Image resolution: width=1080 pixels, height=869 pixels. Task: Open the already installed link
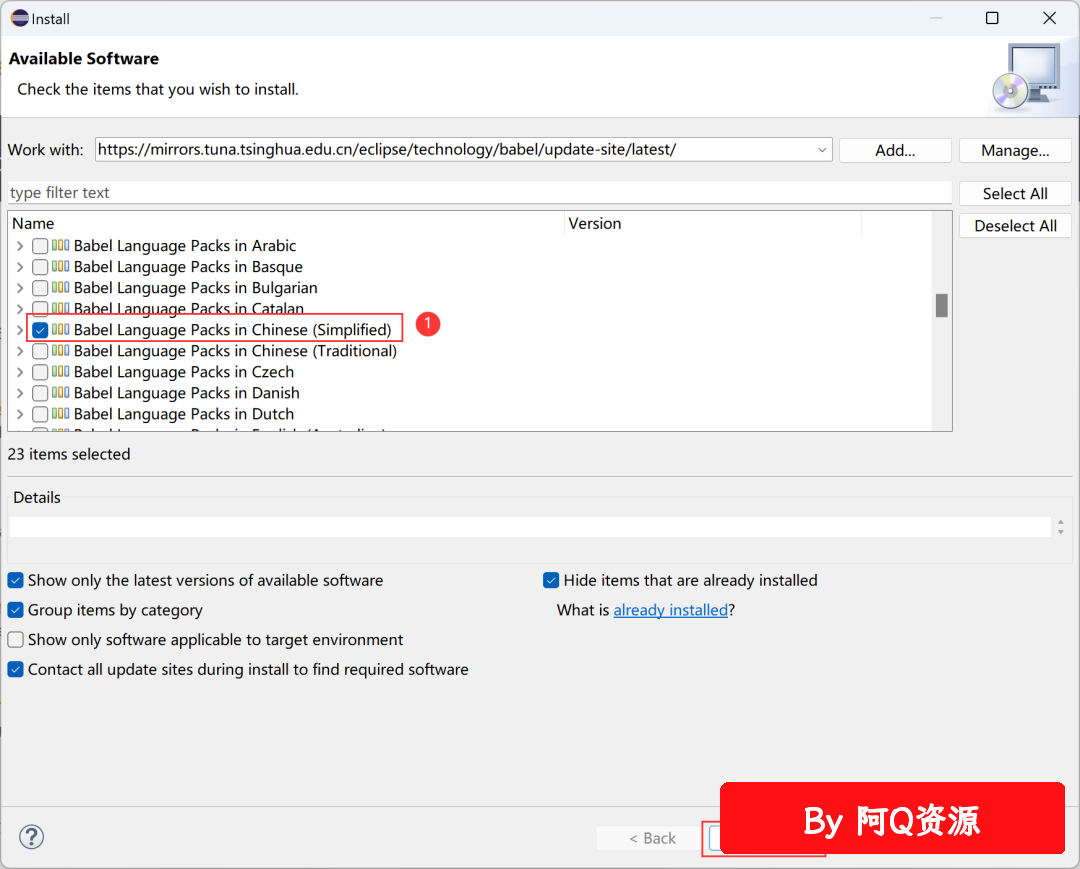coord(670,610)
